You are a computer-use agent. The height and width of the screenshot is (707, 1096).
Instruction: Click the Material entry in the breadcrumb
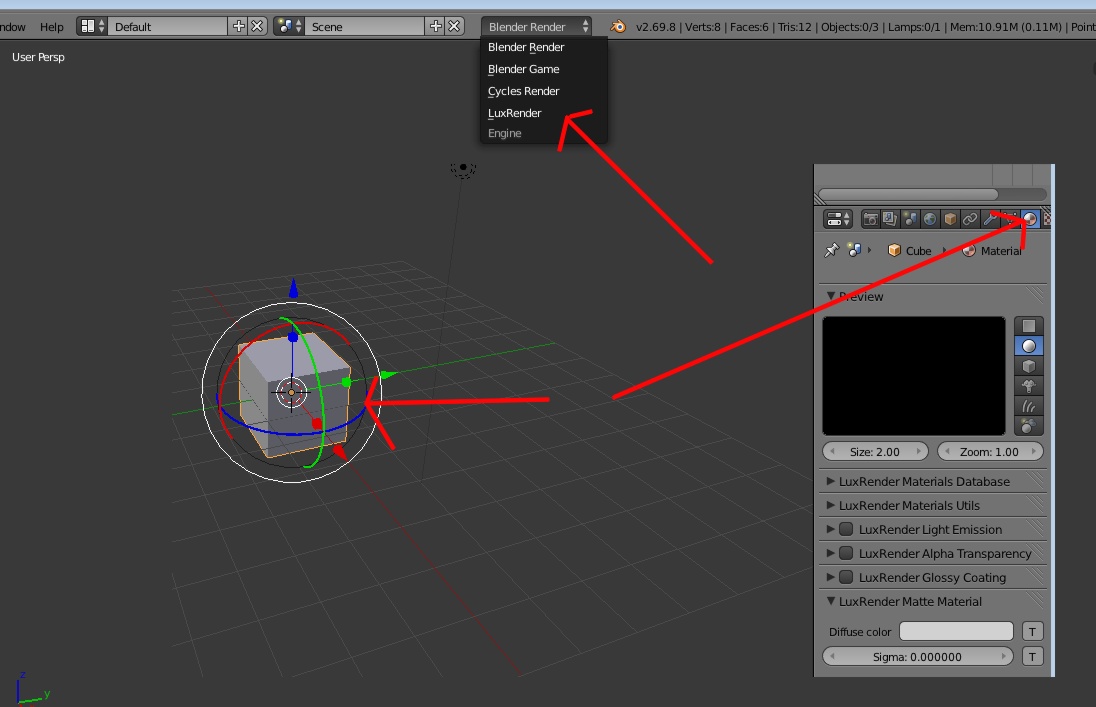tap(992, 250)
